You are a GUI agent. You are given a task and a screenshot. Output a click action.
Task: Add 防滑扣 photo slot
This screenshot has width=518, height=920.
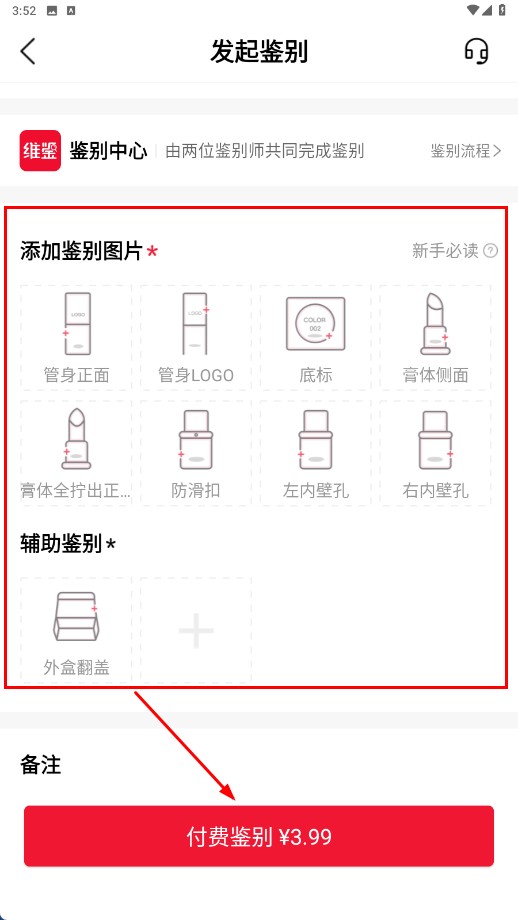click(x=196, y=453)
